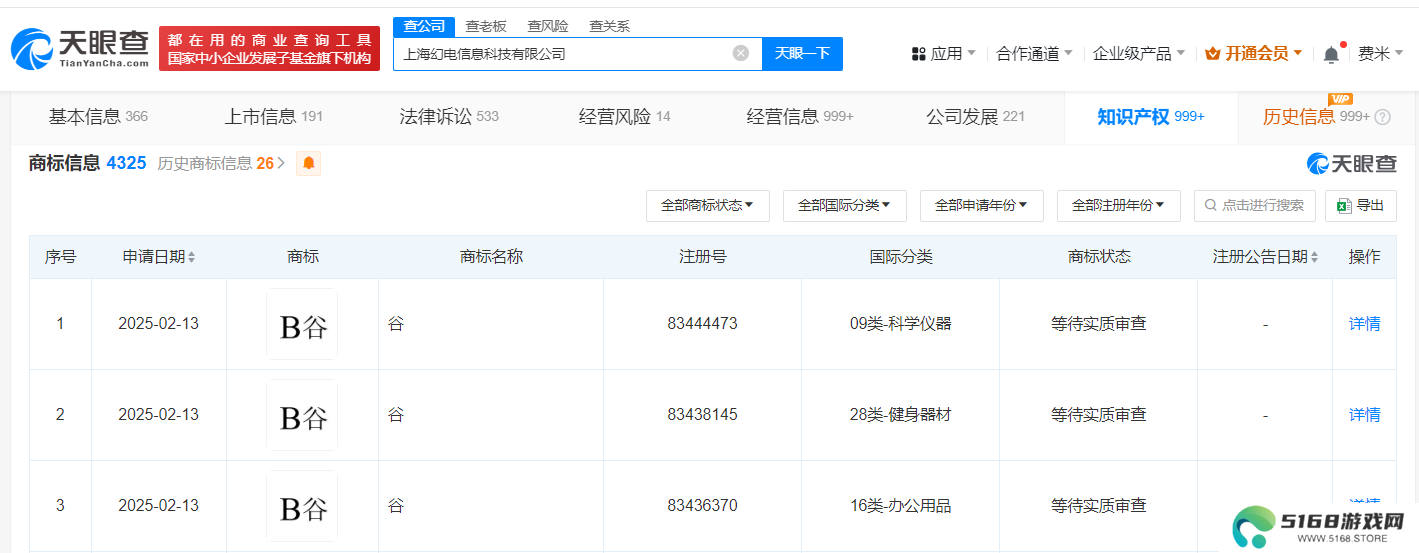Viewport: 1419px width, 553px height.
Task: Click the 28类-健身器材 cell
Action: (x=900, y=415)
